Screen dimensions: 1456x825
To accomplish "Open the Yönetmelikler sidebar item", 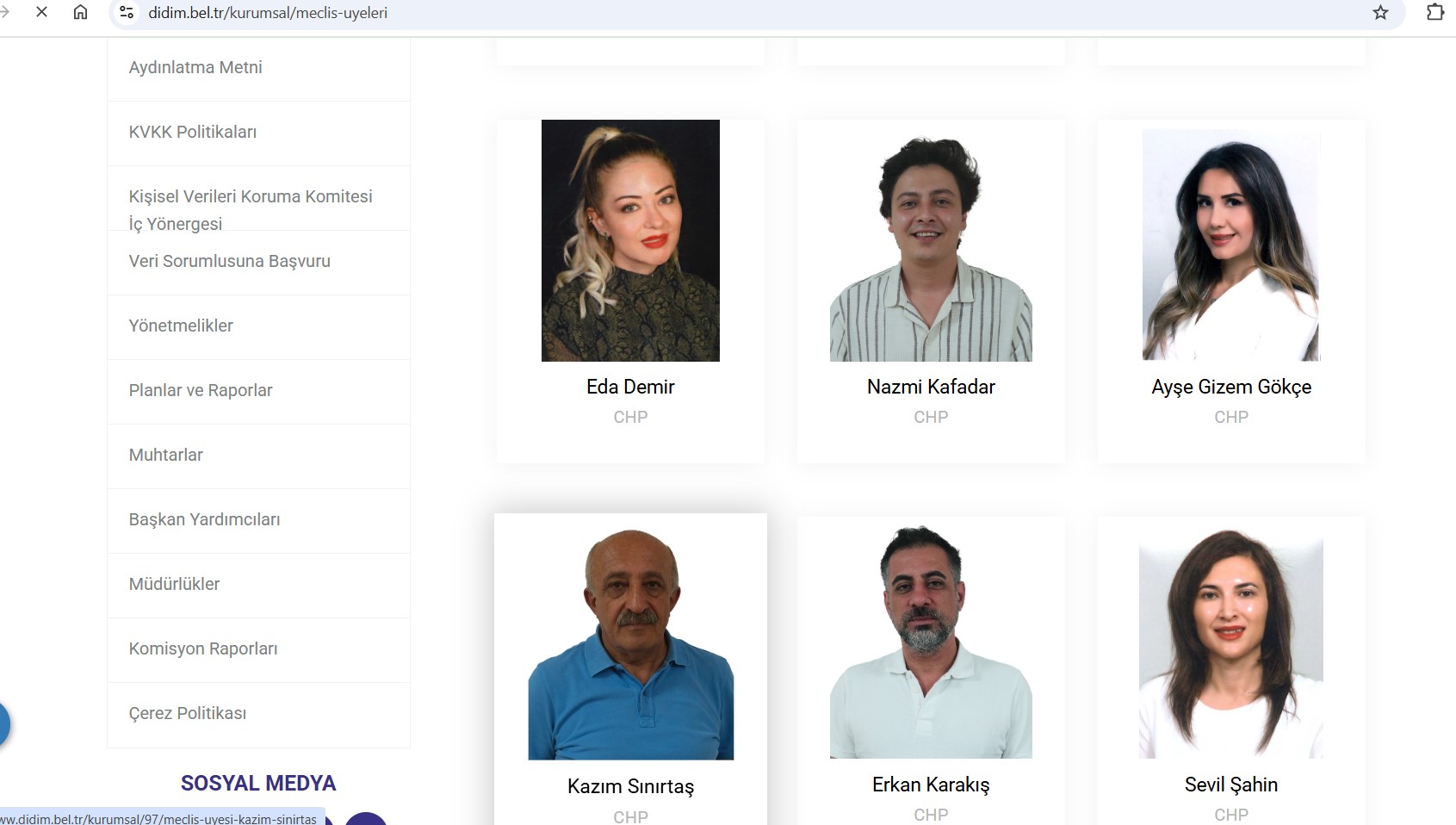I will pos(181,326).
